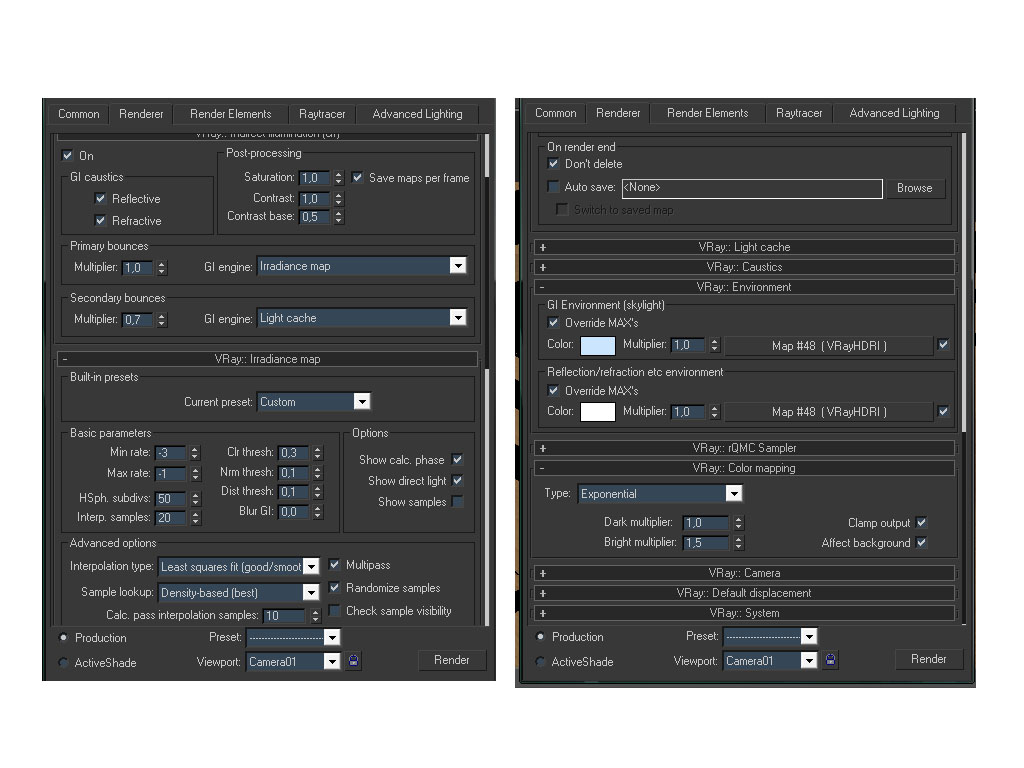1024x768 pixels.
Task: Expand VRay Light cache rollout
Action: click(744, 247)
